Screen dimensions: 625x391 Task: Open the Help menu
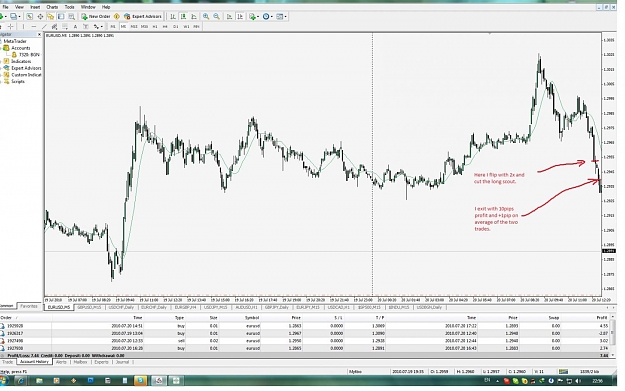pos(106,7)
